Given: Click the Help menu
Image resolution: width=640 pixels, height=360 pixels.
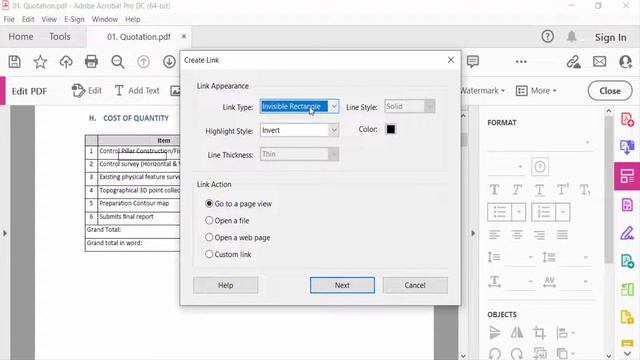Looking at the screenshot, I should click(133, 19).
